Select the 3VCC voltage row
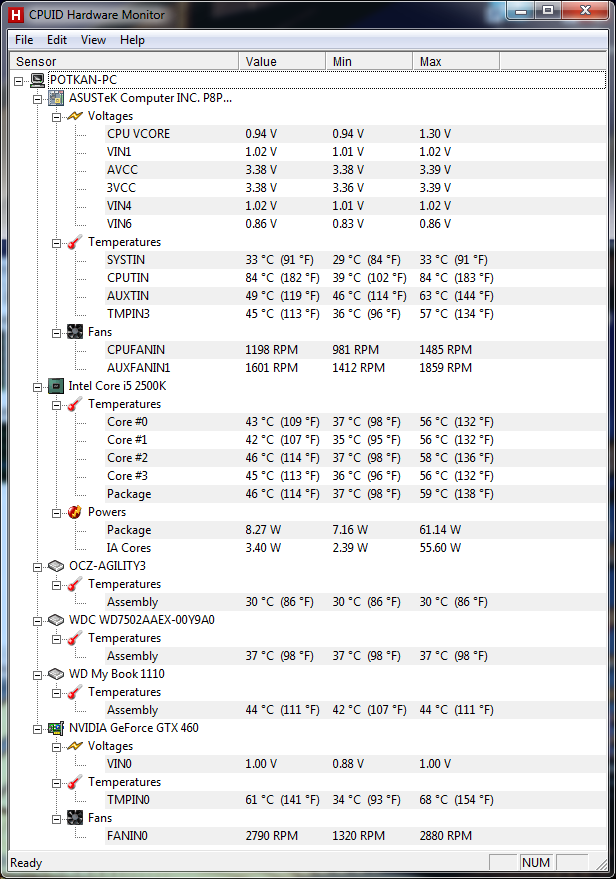This screenshot has width=616, height=879. click(355, 188)
